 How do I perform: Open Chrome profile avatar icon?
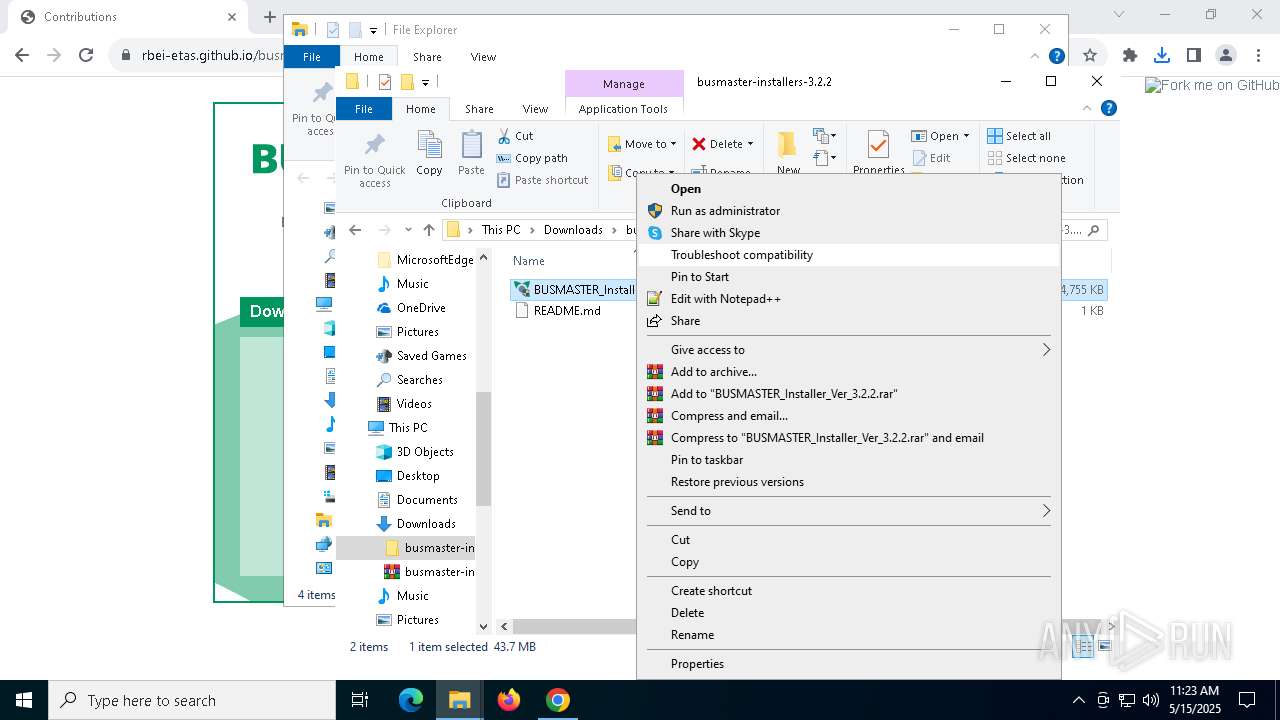coord(1226,56)
